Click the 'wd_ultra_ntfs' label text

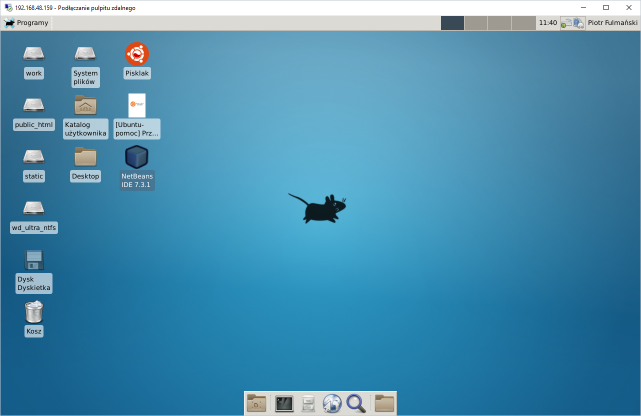click(x=34, y=228)
